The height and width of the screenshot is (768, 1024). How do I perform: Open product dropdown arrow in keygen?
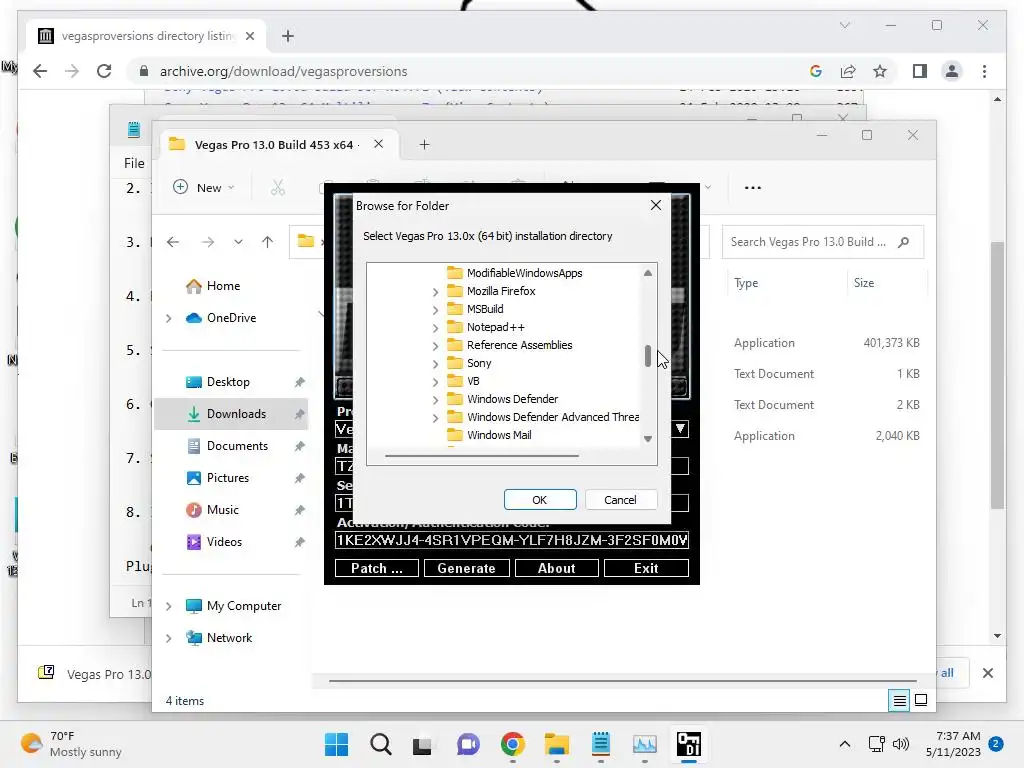point(680,429)
